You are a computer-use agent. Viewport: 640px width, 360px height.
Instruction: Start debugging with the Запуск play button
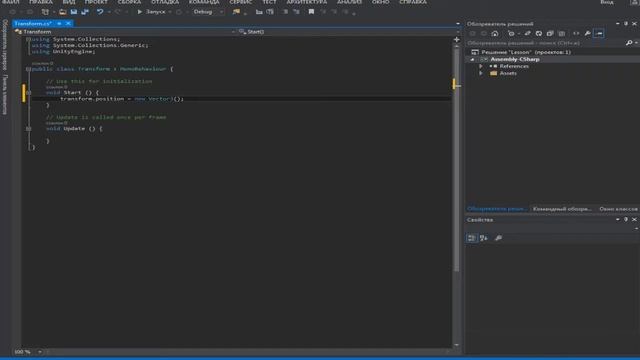tap(151, 12)
